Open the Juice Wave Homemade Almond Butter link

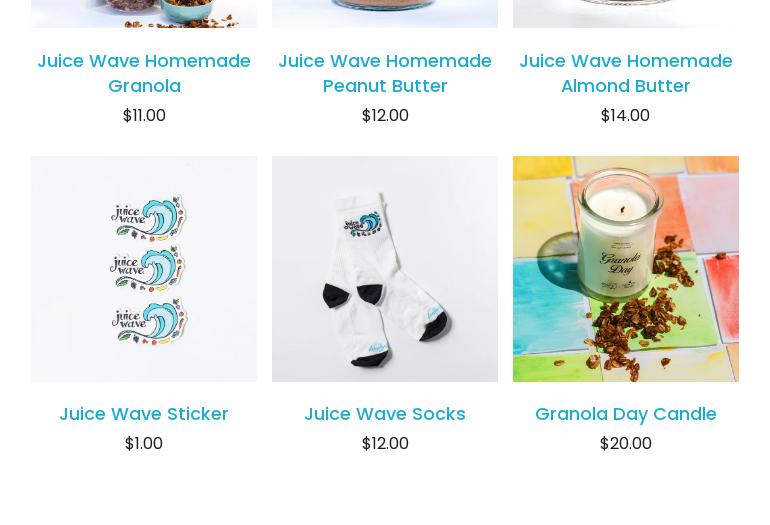pyautogui.click(x=626, y=73)
